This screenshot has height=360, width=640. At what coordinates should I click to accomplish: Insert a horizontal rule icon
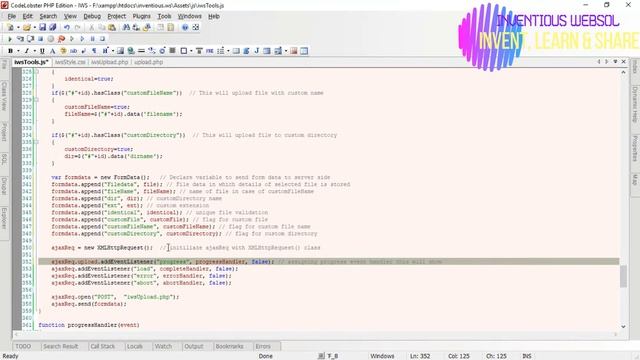(141, 51)
